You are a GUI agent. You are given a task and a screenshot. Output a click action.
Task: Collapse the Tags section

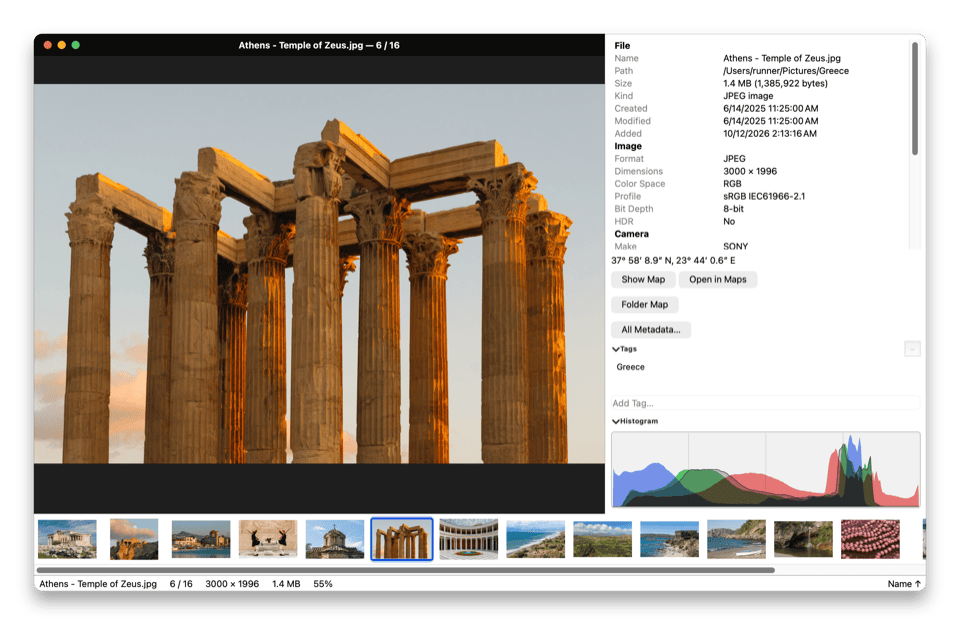(x=616, y=349)
